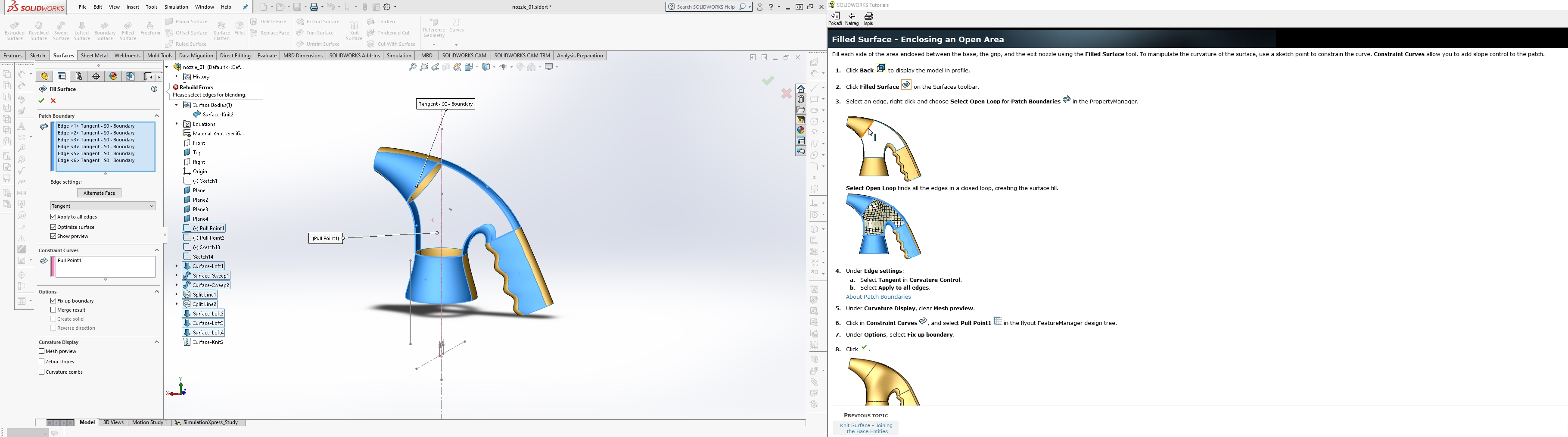This screenshot has width=1568, height=437.
Task: Open the Reference Geometry tool
Action: point(433,28)
